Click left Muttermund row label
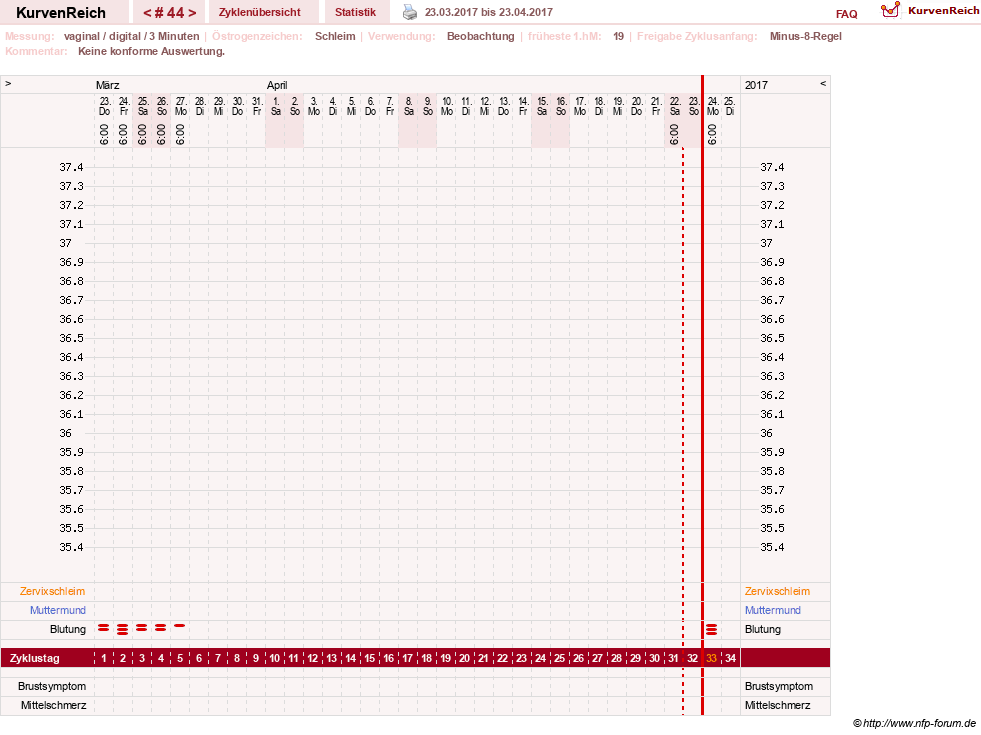Screen dimensions: 981x735 [58, 611]
